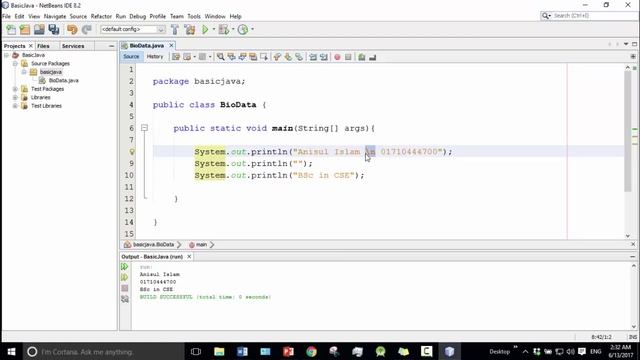Collapse the main method code fold
Image resolution: width=640 pixels, height=360 pixels.
click(144, 128)
